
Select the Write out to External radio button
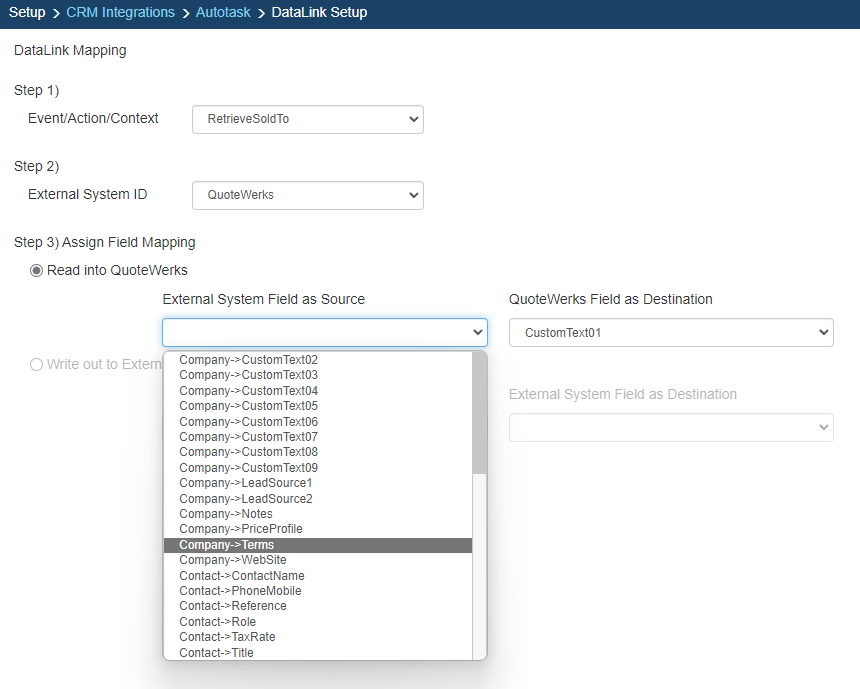click(x=37, y=365)
